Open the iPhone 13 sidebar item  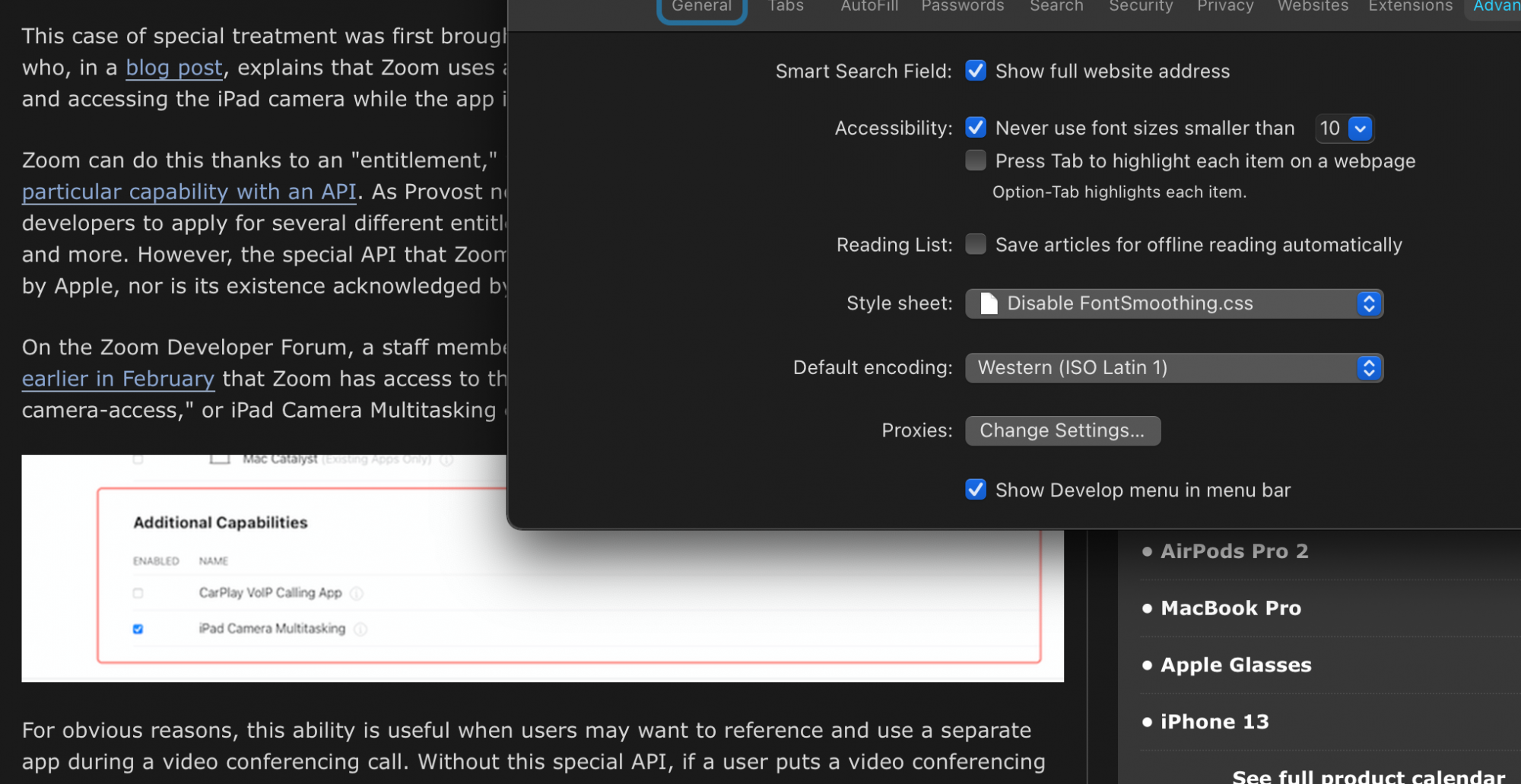pos(1215,722)
